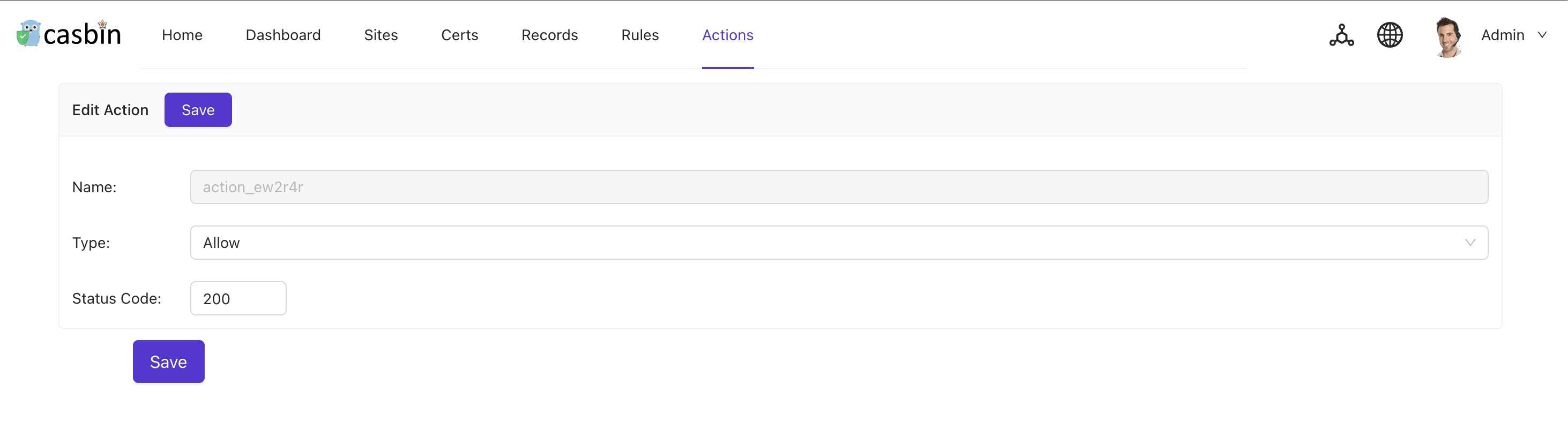Click the Type field's down arrow

coord(1470,243)
